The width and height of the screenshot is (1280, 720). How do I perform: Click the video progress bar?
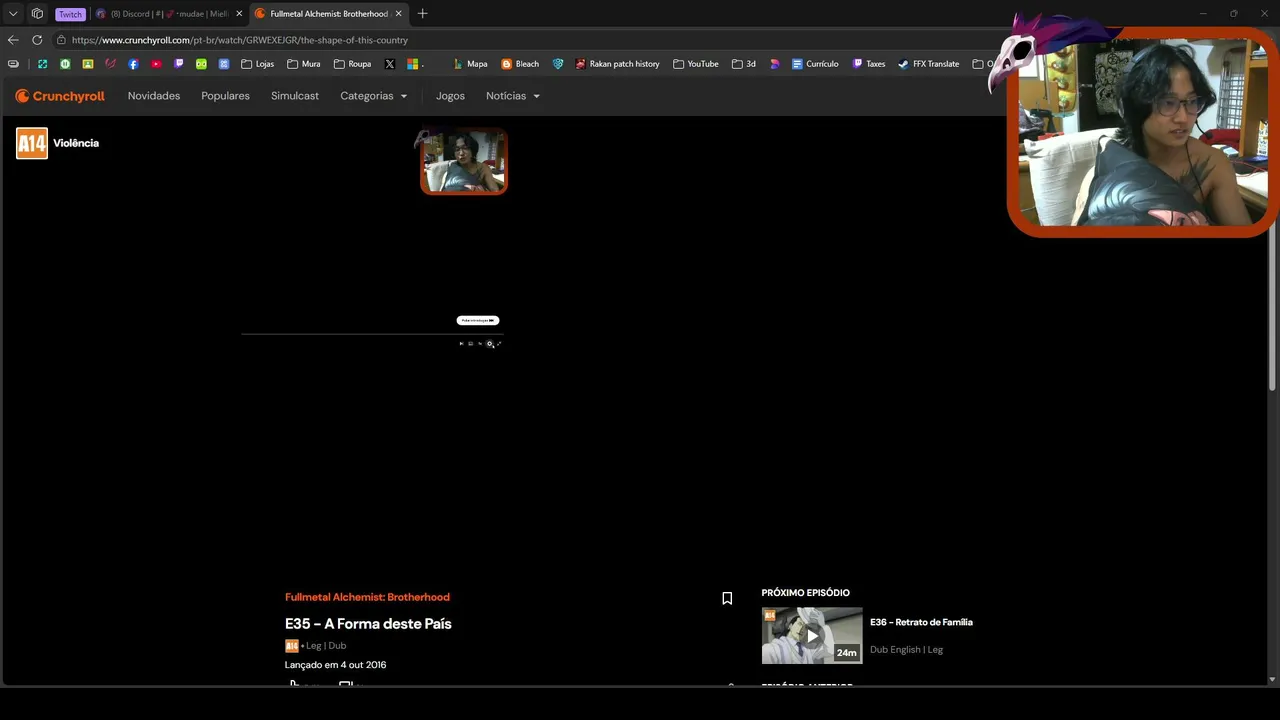coord(372,334)
